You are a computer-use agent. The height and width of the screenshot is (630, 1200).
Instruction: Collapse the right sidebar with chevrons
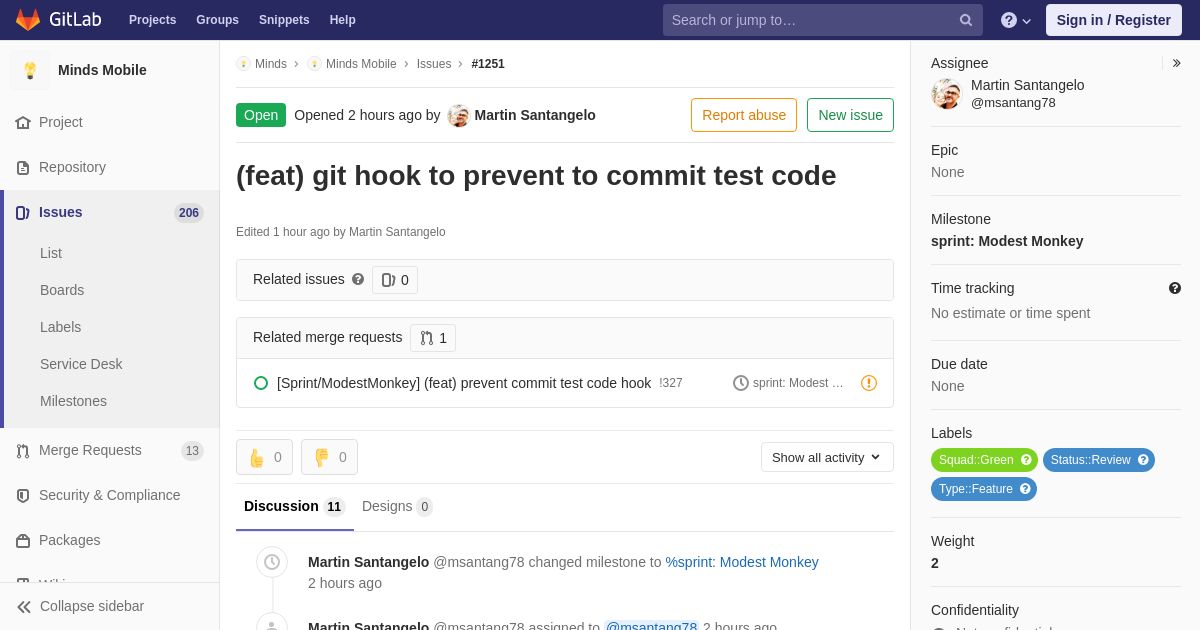1176,63
